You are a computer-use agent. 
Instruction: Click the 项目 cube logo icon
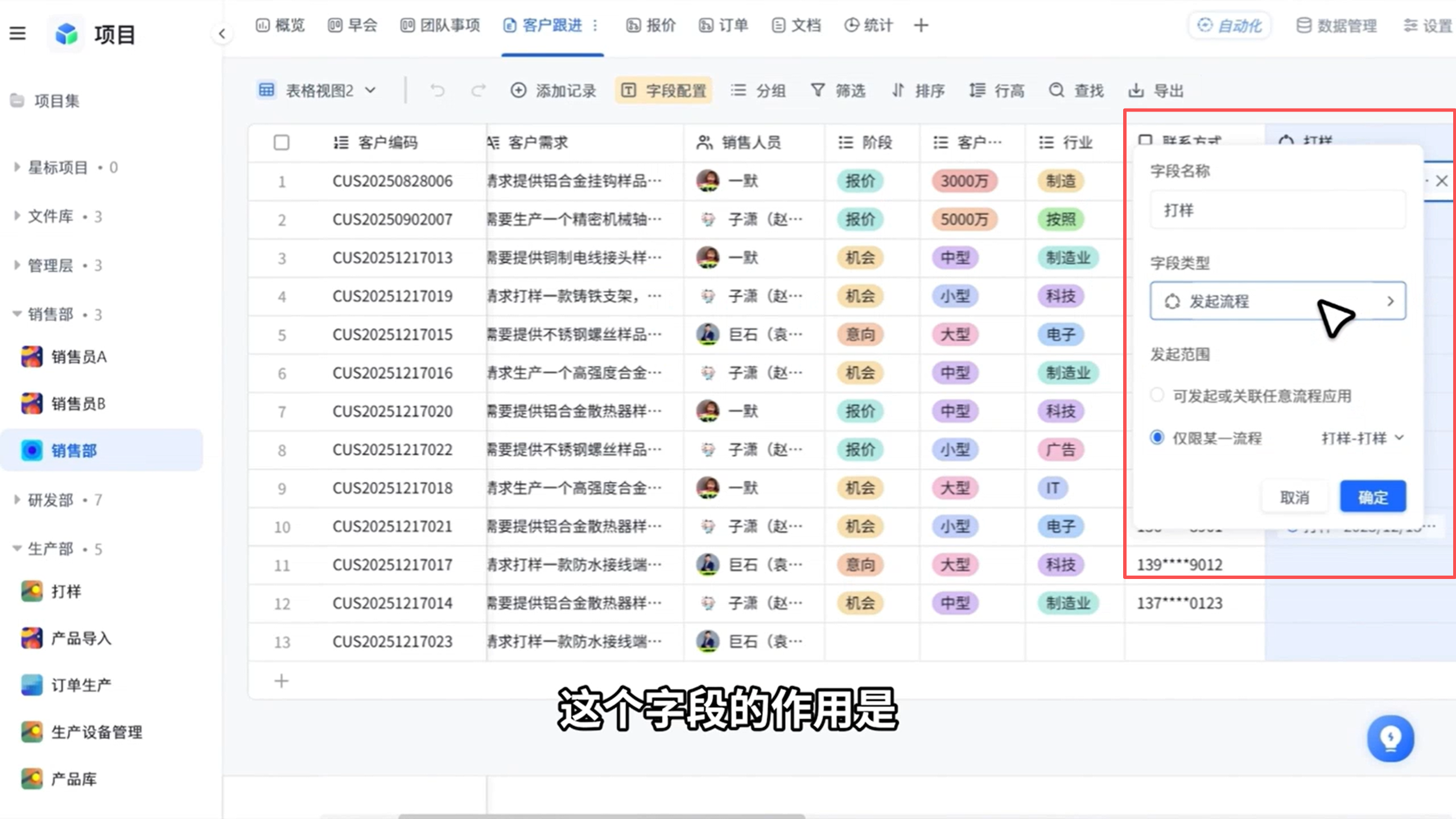(x=67, y=34)
